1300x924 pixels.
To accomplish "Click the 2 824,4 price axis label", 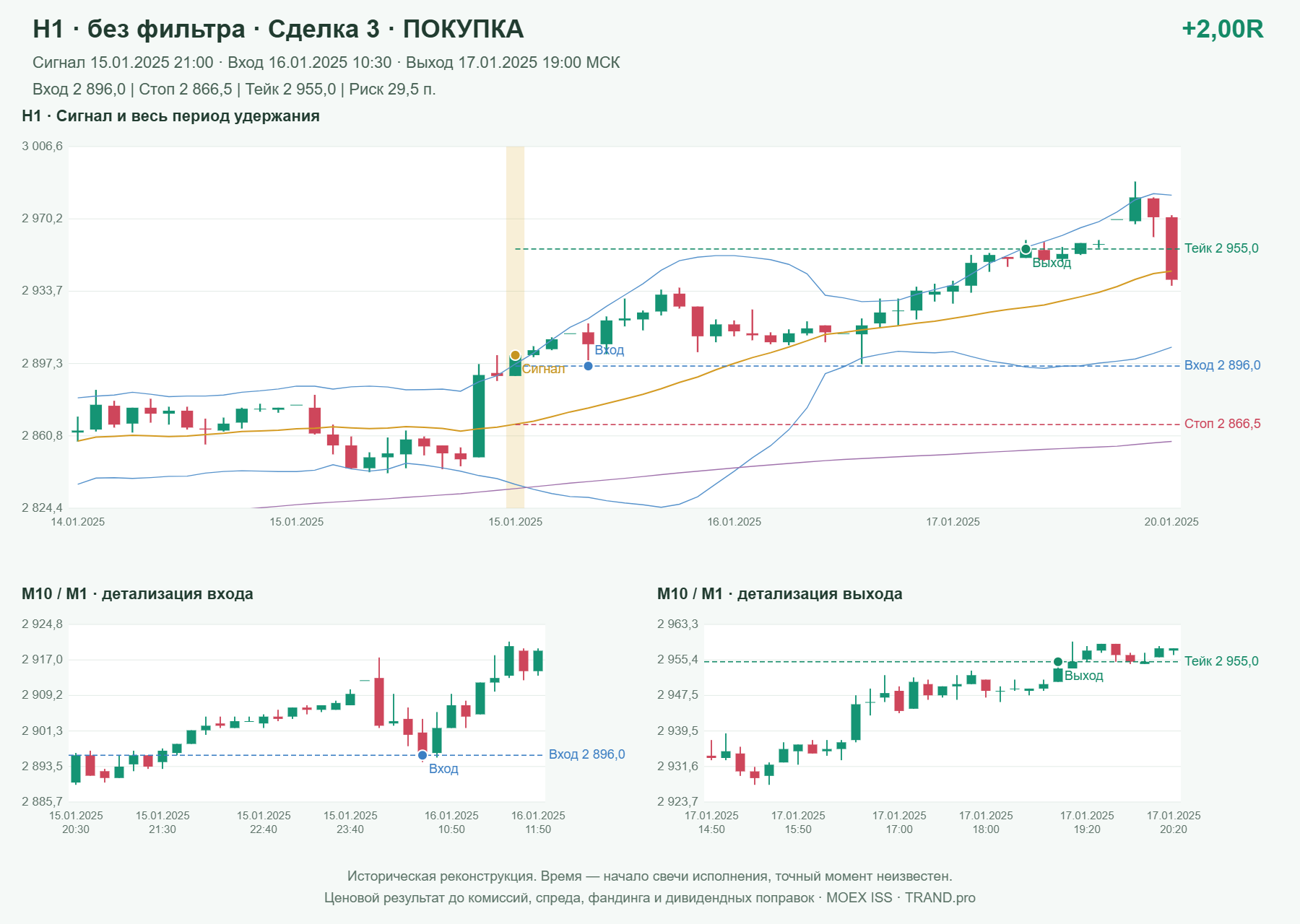I will [x=42, y=508].
